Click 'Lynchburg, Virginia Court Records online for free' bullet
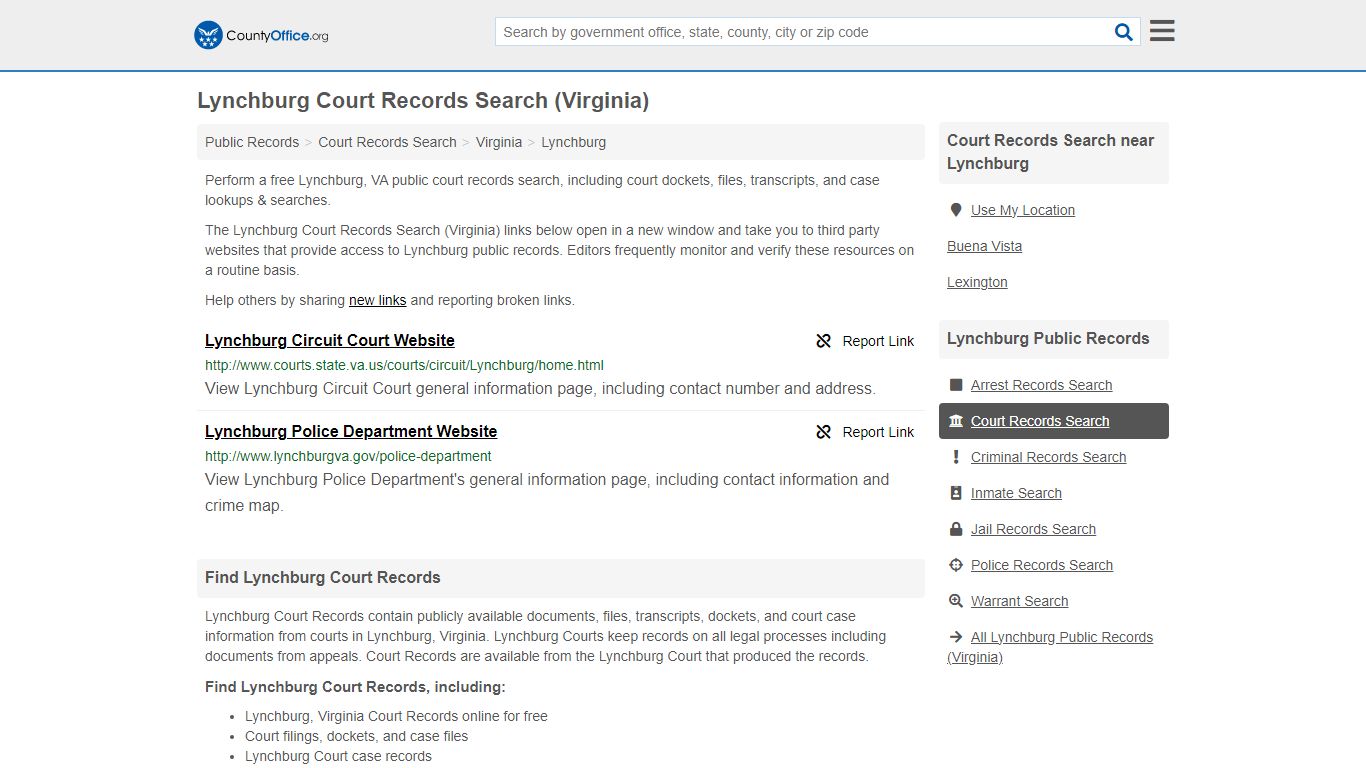Screen dimensions: 1366x768 pos(396,716)
